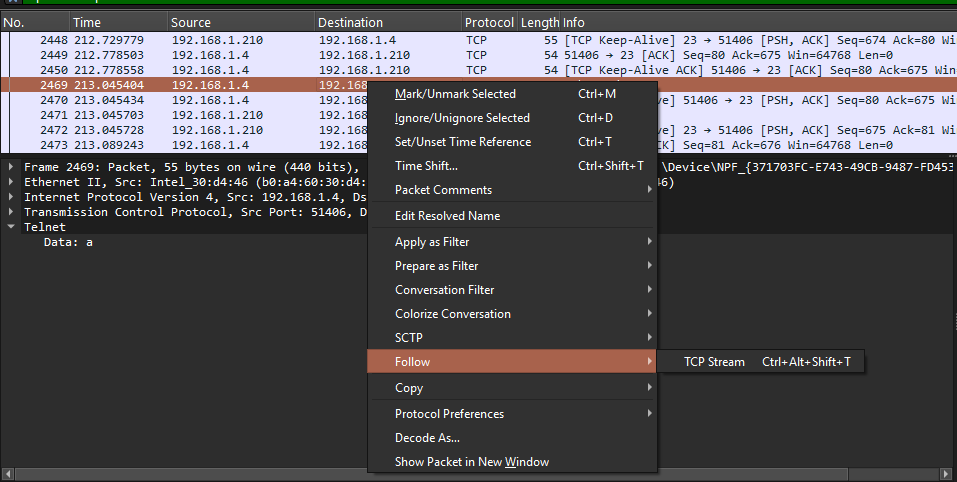Click the bottom horizontal scrollbar

pyautogui.click(x=180, y=473)
